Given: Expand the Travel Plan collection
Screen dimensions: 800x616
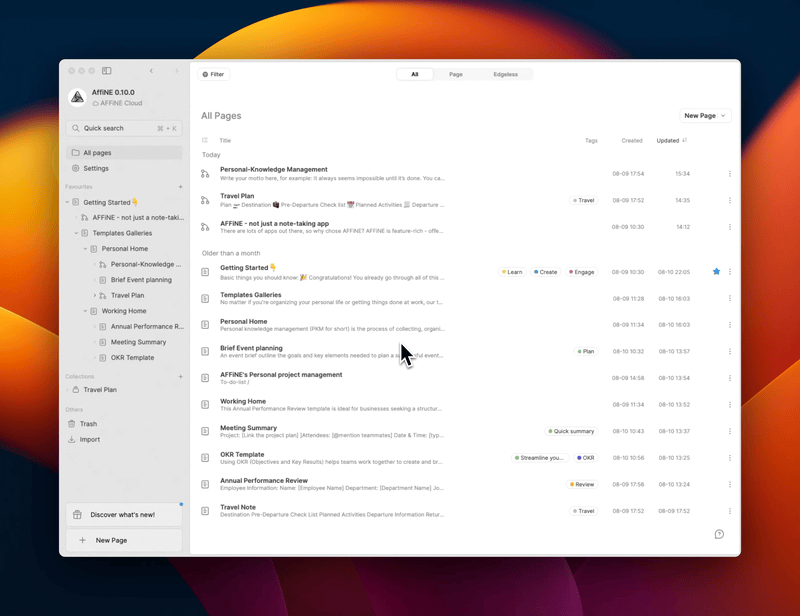Looking at the screenshot, I should click(x=67, y=390).
